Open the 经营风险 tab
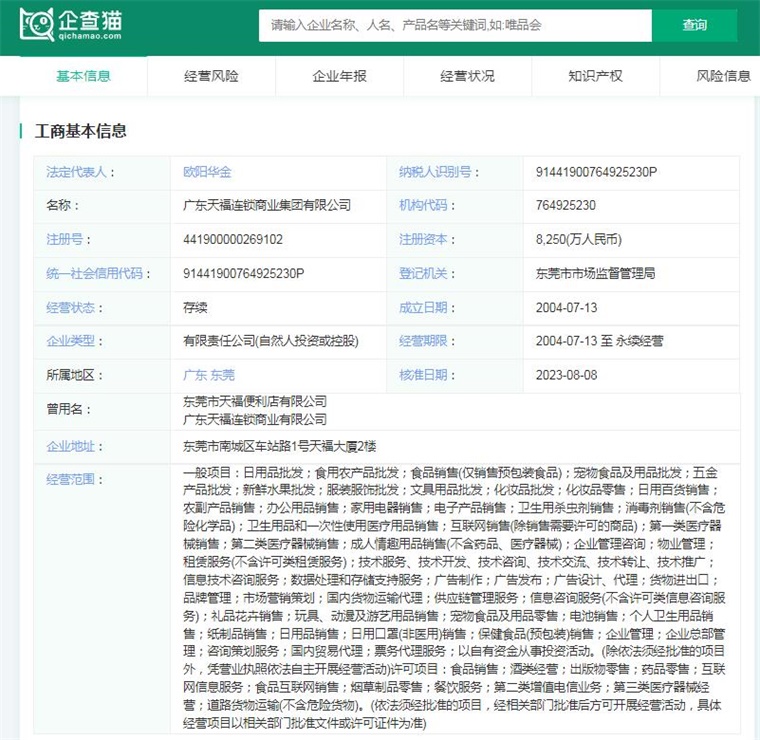The width and height of the screenshot is (760, 740). point(211,76)
